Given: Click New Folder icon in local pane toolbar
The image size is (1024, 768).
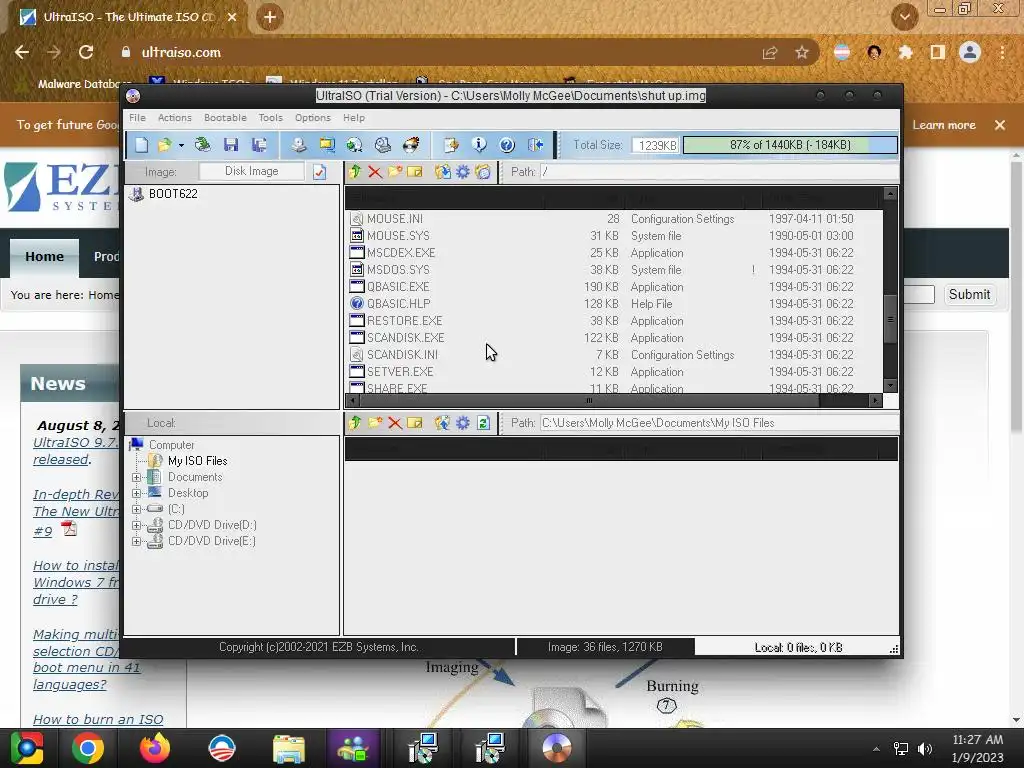Looking at the screenshot, I should pos(375,423).
